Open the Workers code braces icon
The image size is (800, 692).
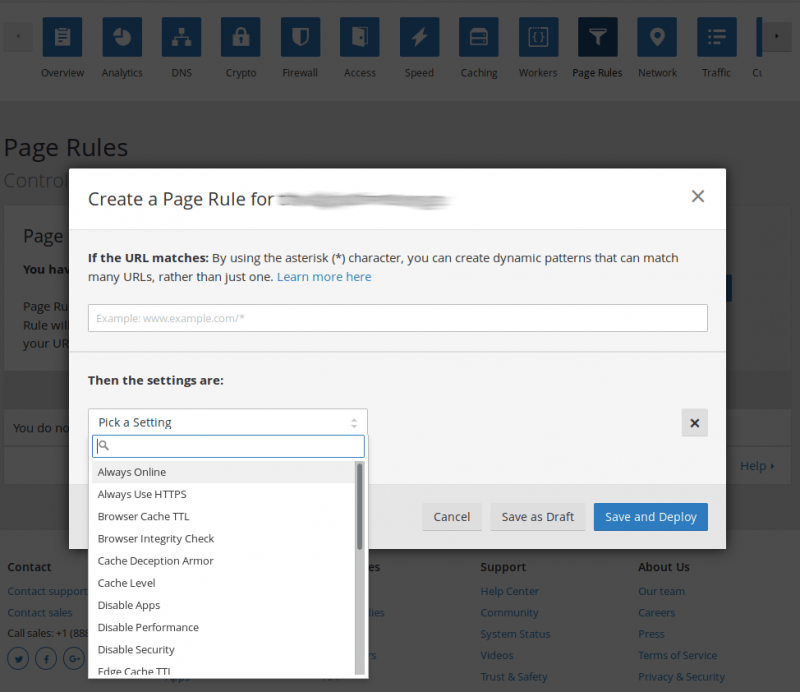pyautogui.click(x=538, y=37)
